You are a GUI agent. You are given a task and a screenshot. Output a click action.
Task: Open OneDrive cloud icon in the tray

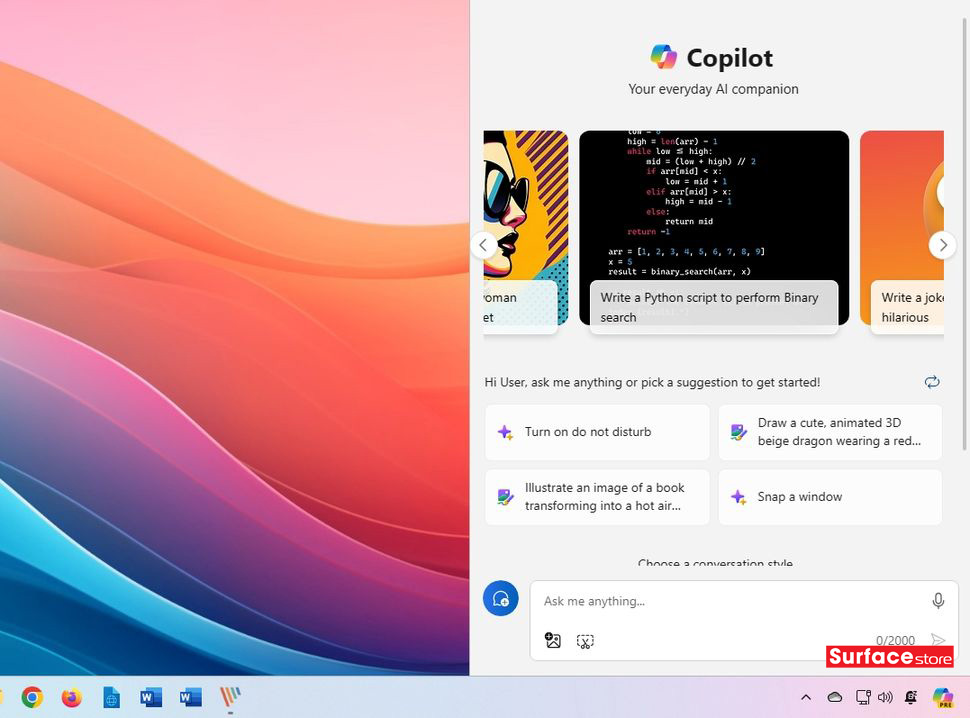click(x=835, y=697)
